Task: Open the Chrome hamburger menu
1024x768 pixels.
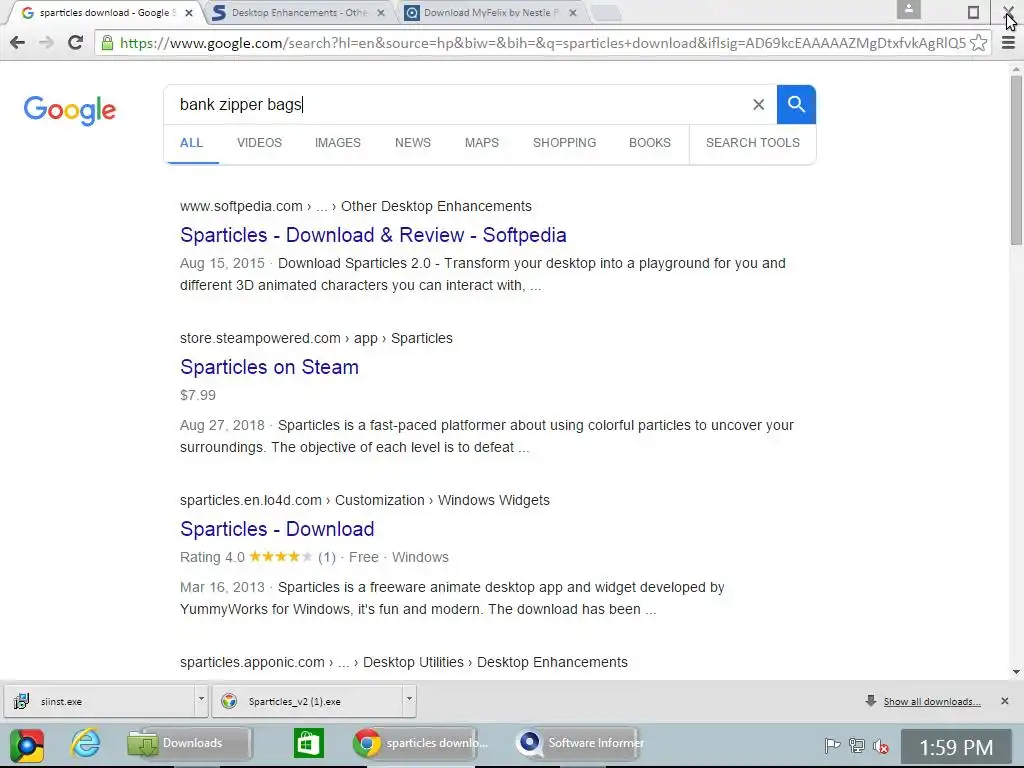Action: [1008, 43]
